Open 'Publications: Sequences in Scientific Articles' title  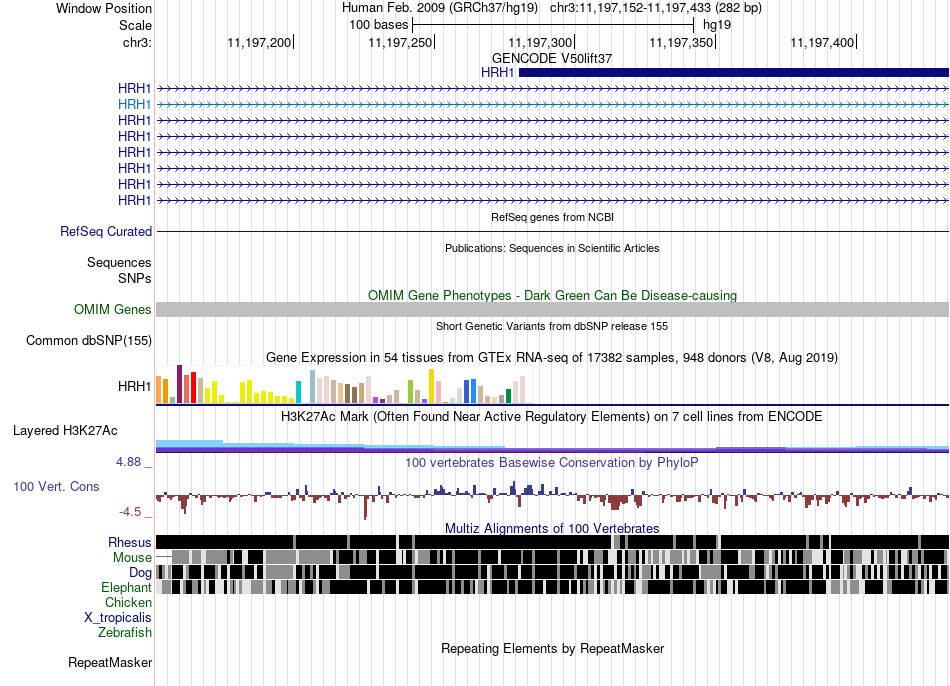(552, 248)
